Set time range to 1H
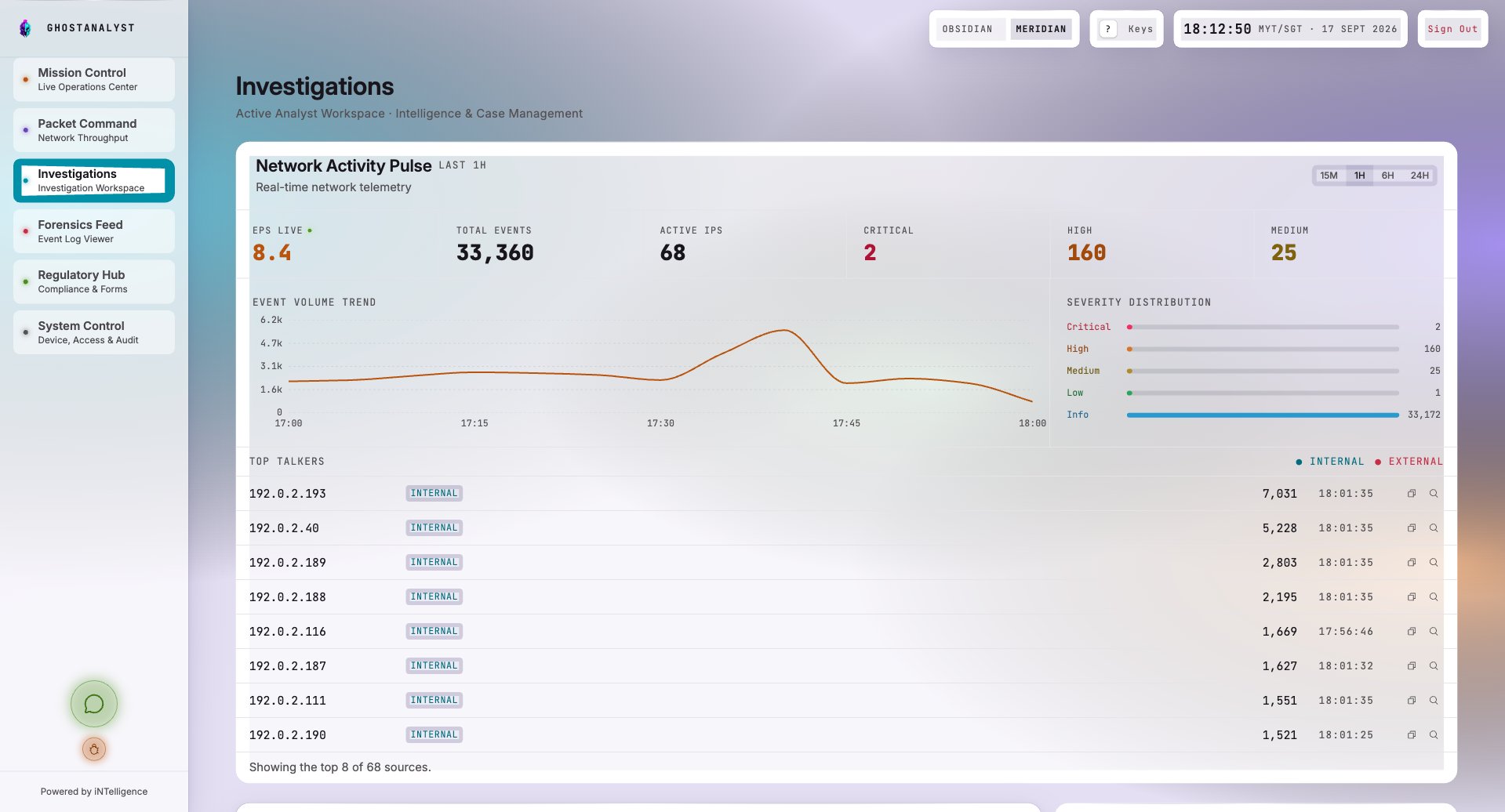This screenshot has width=1505, height=812. coord(1359,176)
